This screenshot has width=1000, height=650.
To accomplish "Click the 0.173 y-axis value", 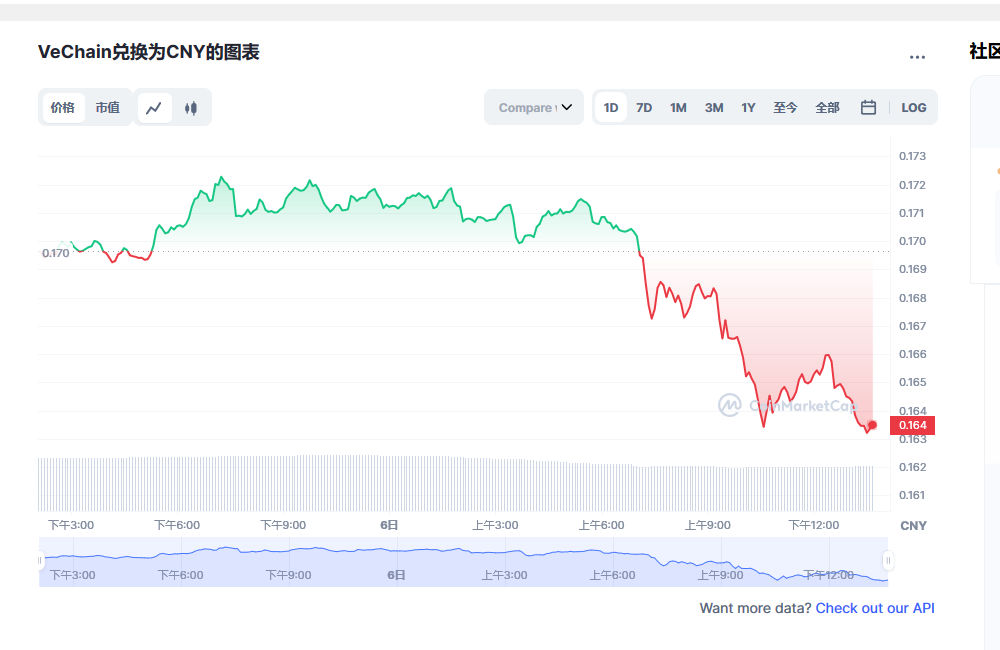I will (x=912, y=156).
